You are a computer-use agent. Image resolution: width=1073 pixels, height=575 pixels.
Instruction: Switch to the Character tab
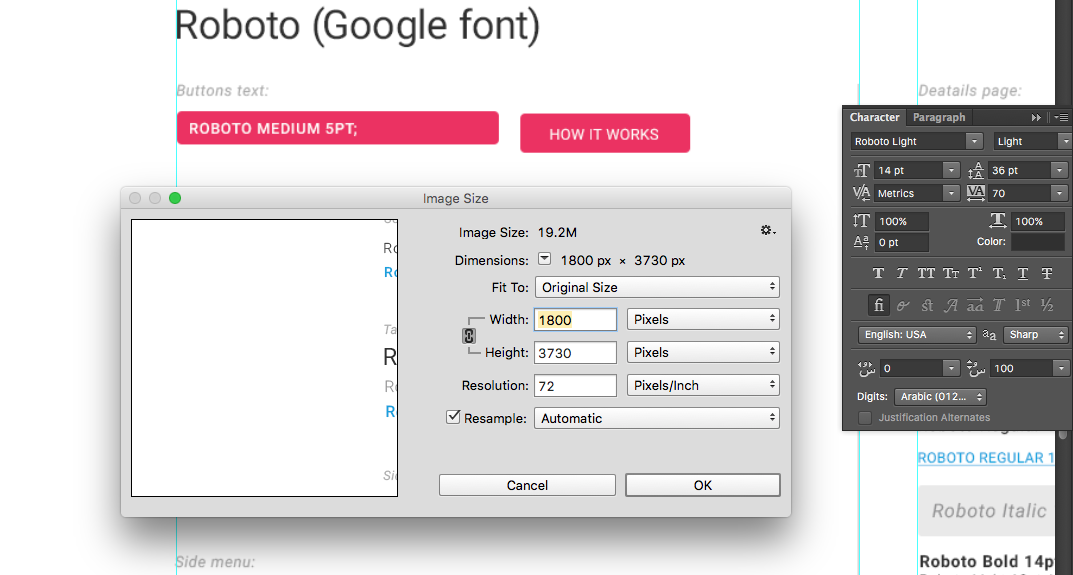point(875,117)
